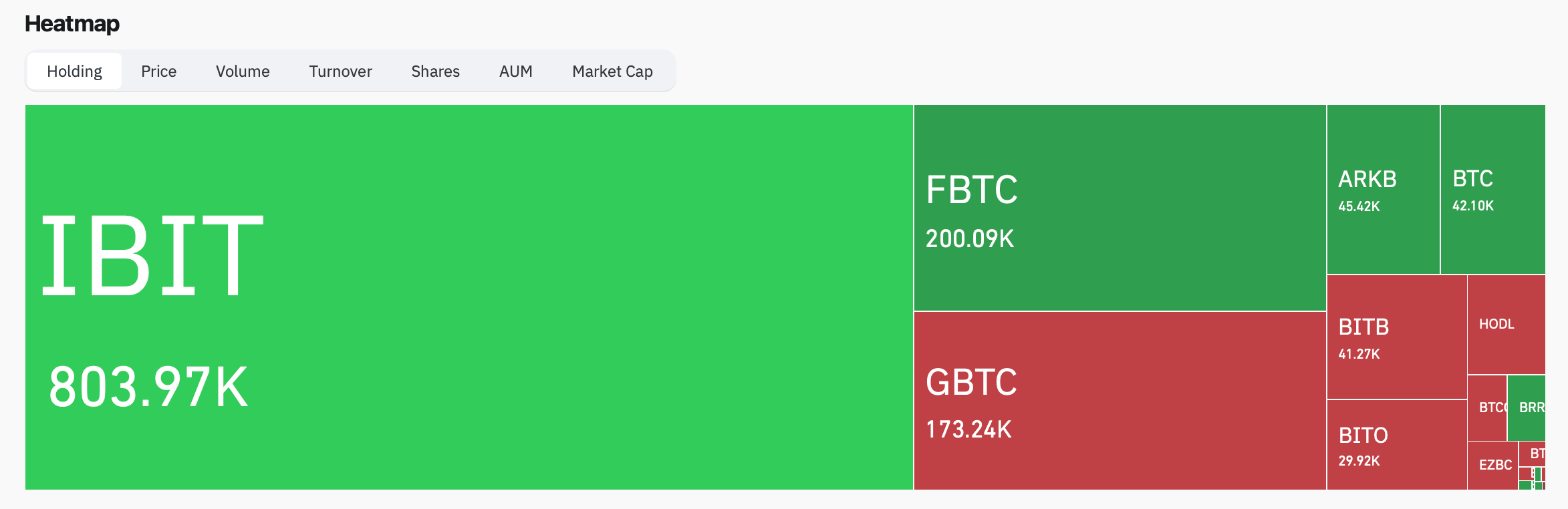Select the red EZBC tile

[x=1492, y=466]
